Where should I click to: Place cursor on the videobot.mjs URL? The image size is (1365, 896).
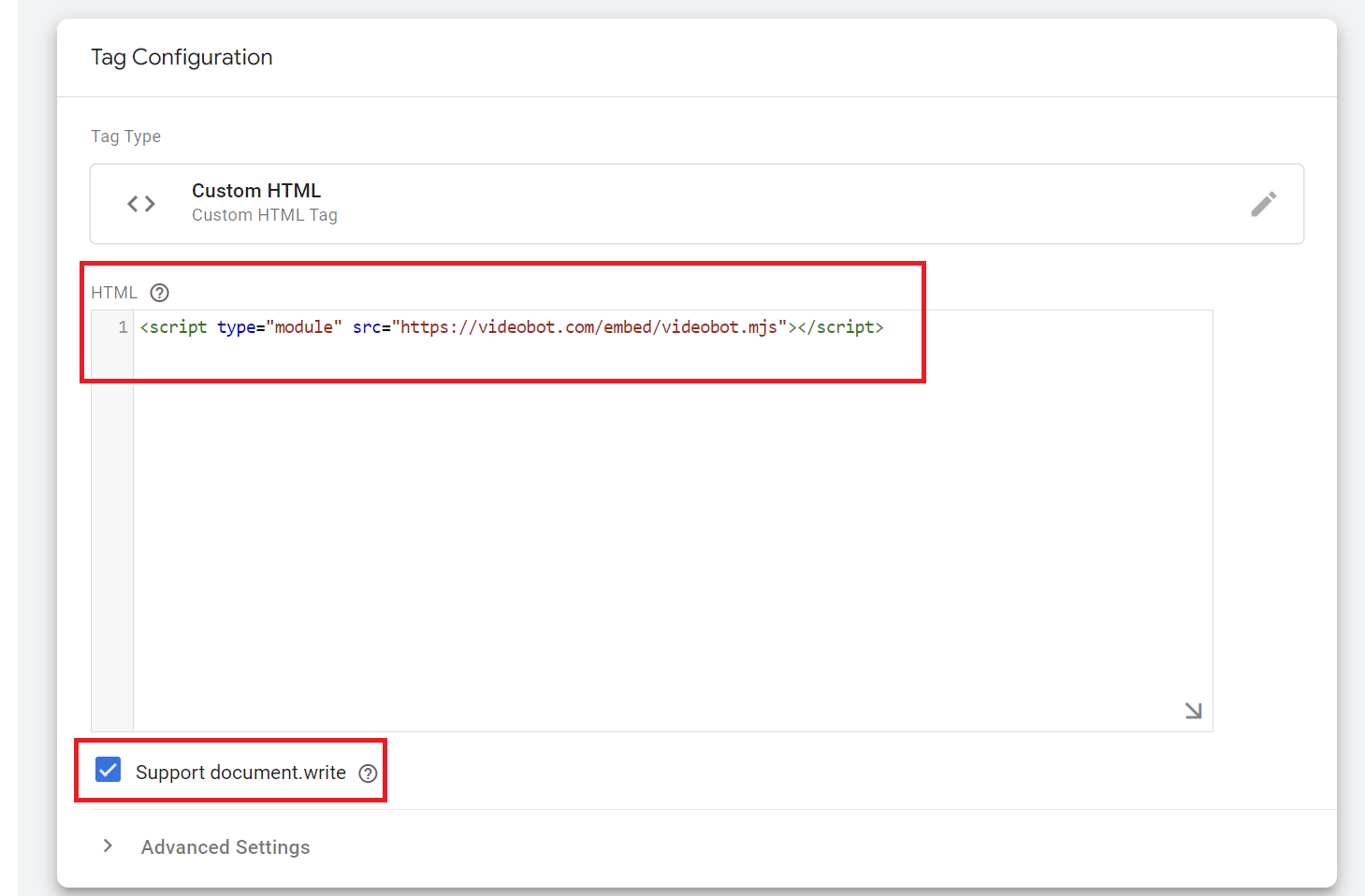click(589, 327)
